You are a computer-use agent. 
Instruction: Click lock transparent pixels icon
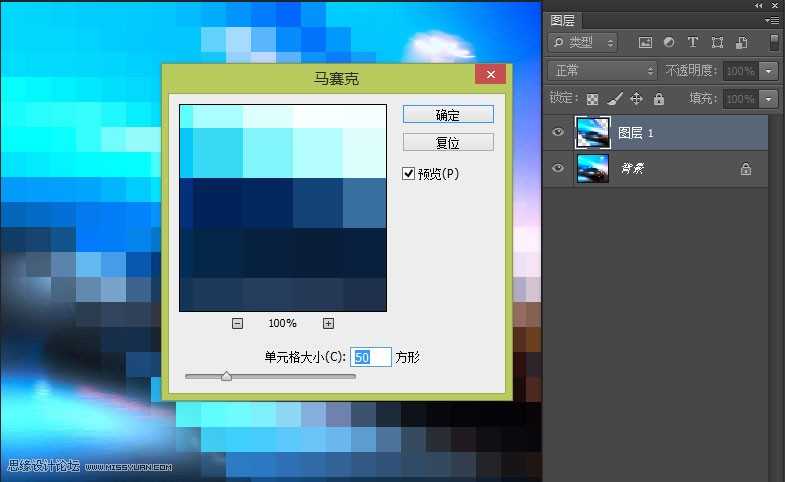click(x=593, y=99)
